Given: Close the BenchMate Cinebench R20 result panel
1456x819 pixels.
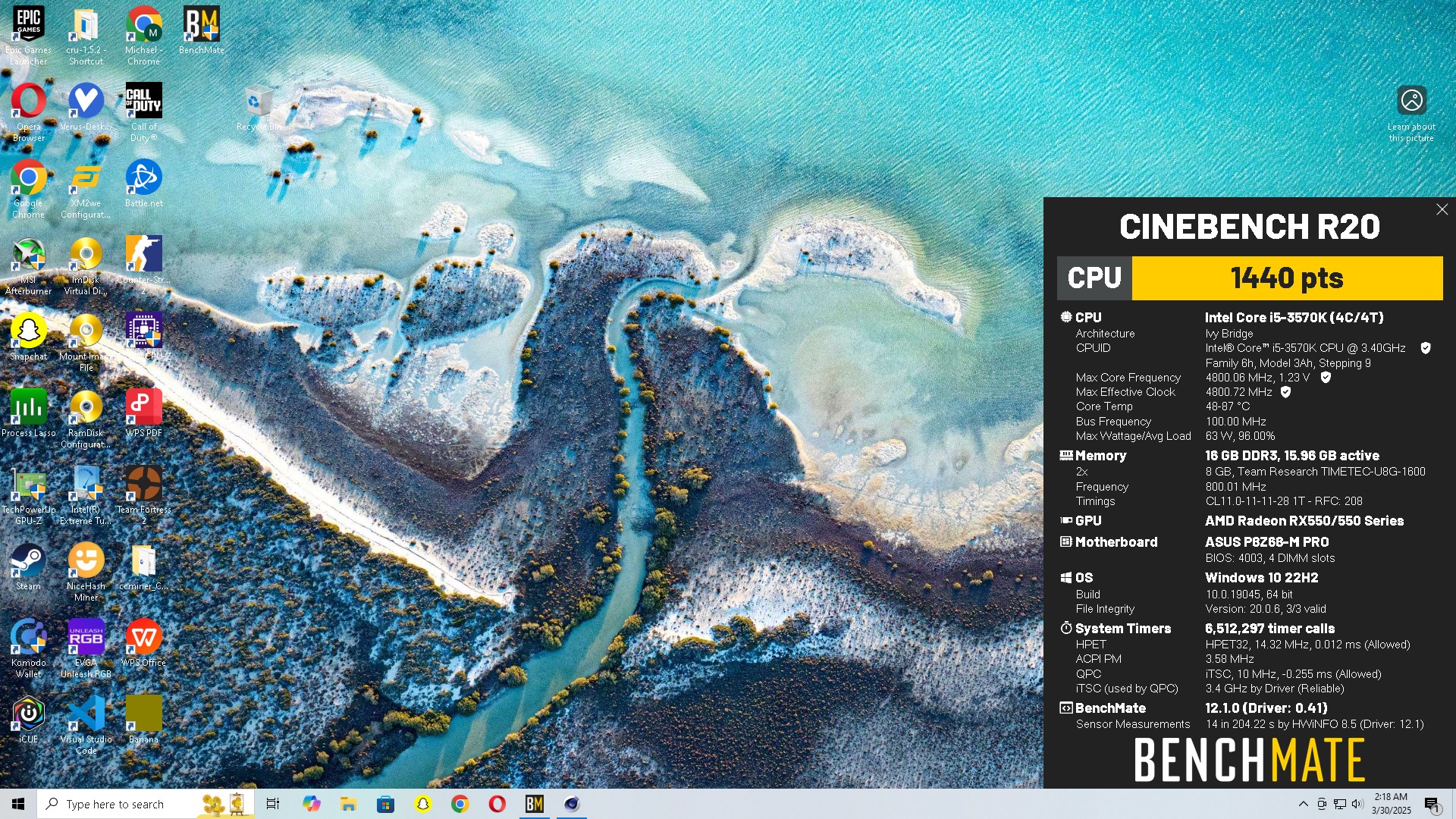Looking at the screenshot, I should click(x=1442, y=209).
